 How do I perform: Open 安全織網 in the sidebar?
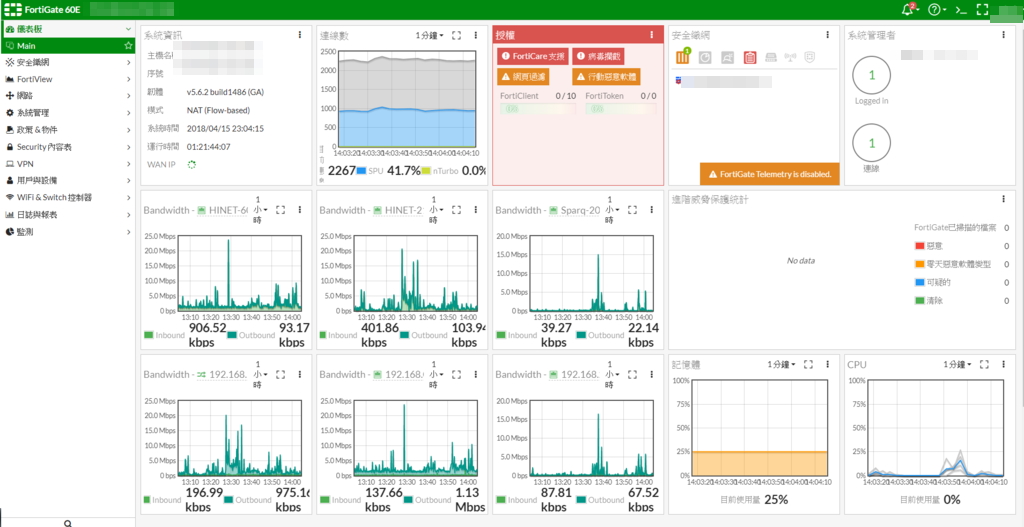click(68, 63)
